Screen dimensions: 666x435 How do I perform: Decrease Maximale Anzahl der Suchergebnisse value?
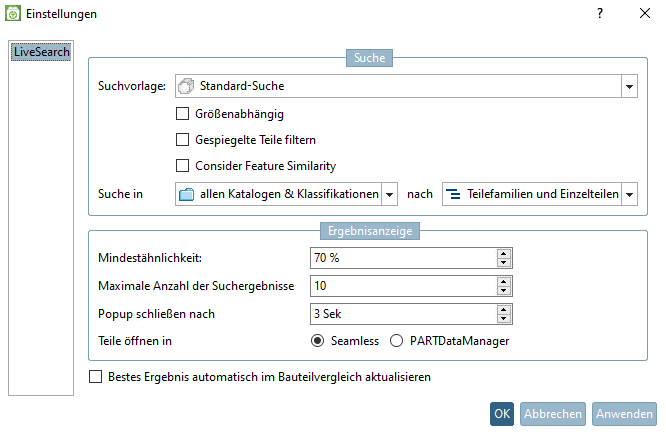503,291
